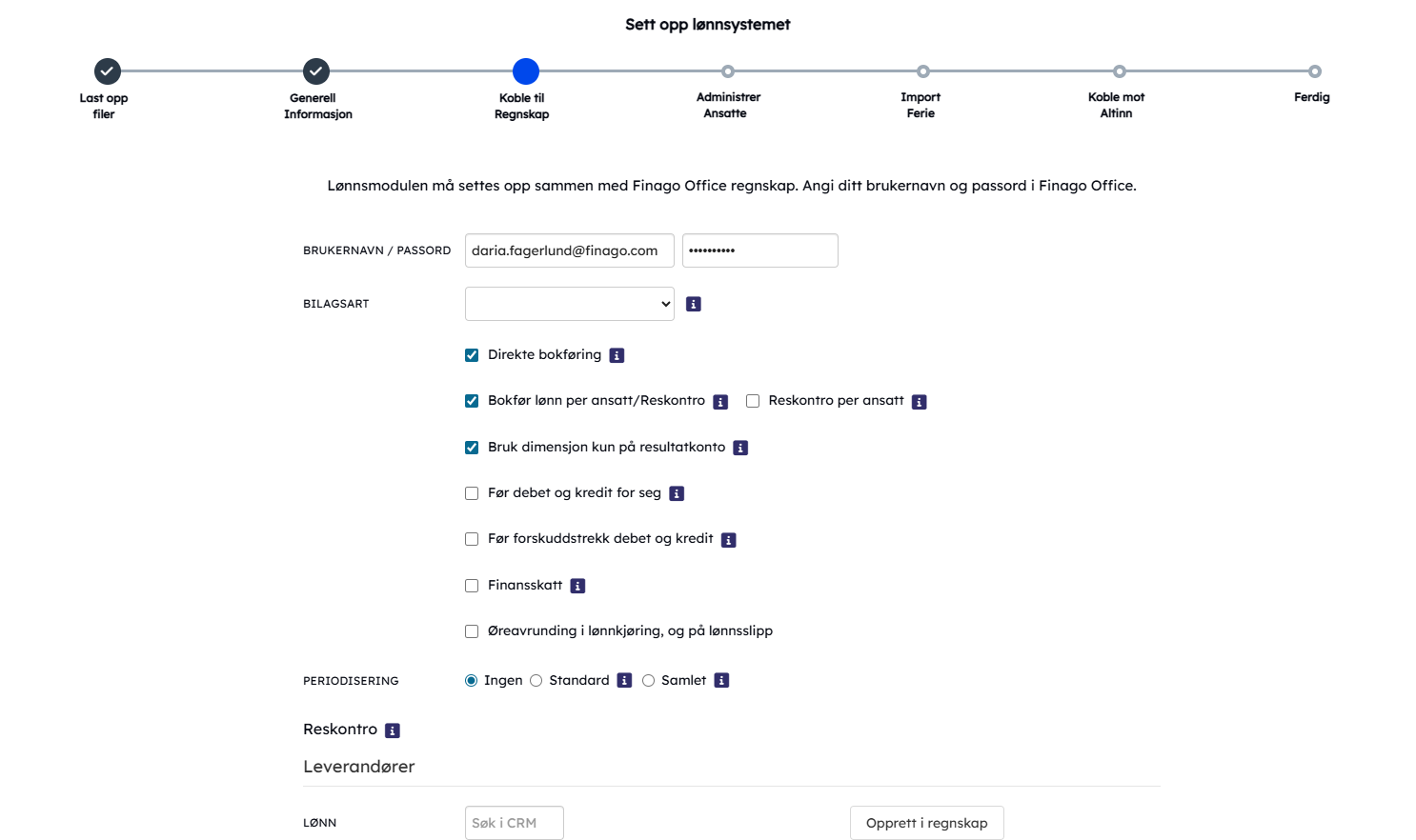Uncheck the Direkte bokføring checkbox
Image resolution: width=1416 pixels, height=840 pixels.
click(x=472, y=355)
